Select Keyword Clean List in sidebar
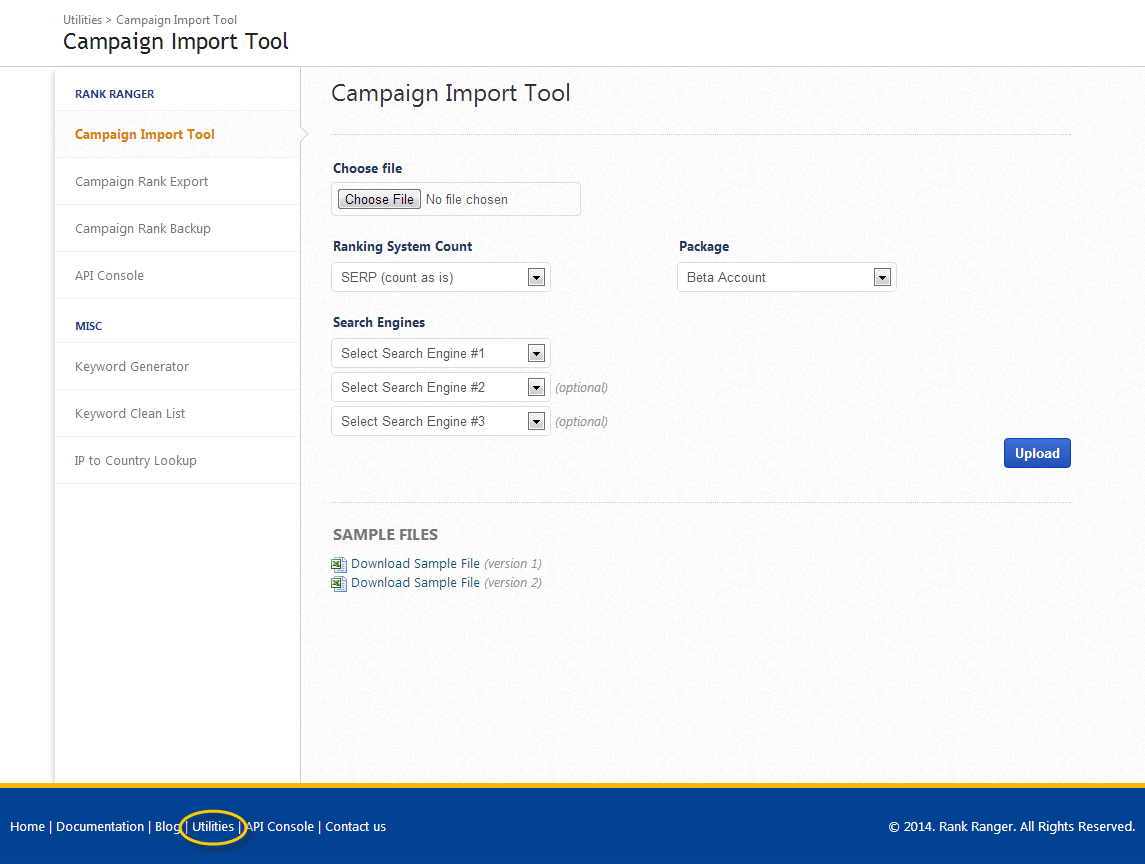Image resolution: width=1145 pixels, height=864 pixels. 130,413
